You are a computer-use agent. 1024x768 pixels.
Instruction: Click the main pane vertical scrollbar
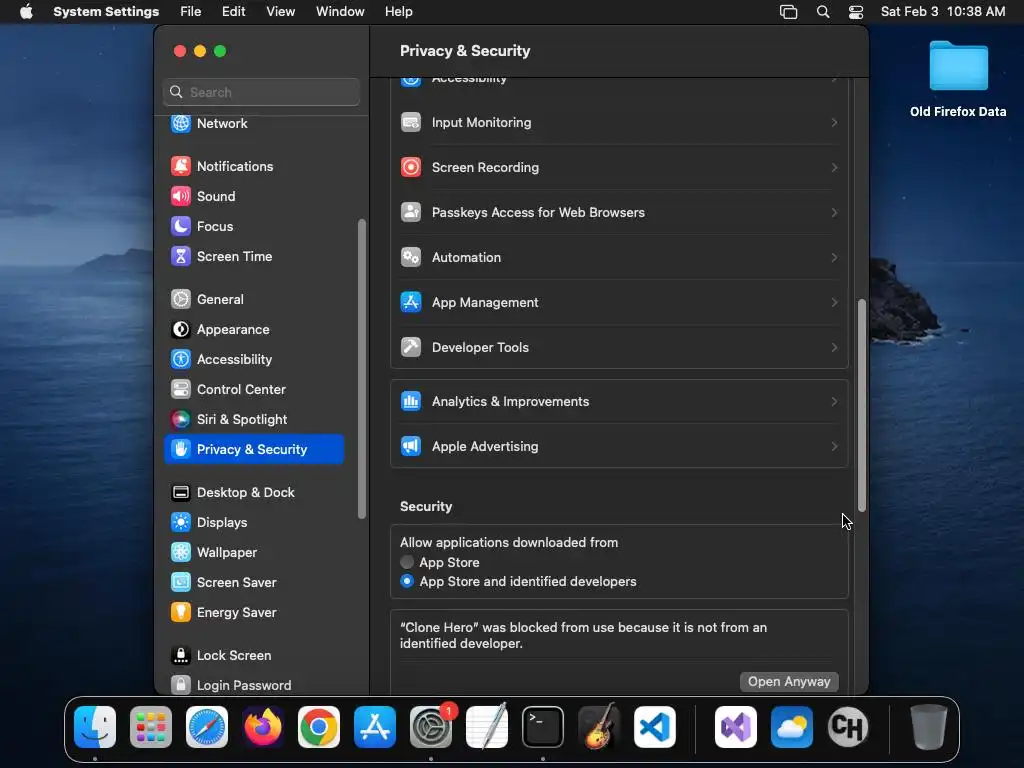pyautogui.click(x=862, y=405)
